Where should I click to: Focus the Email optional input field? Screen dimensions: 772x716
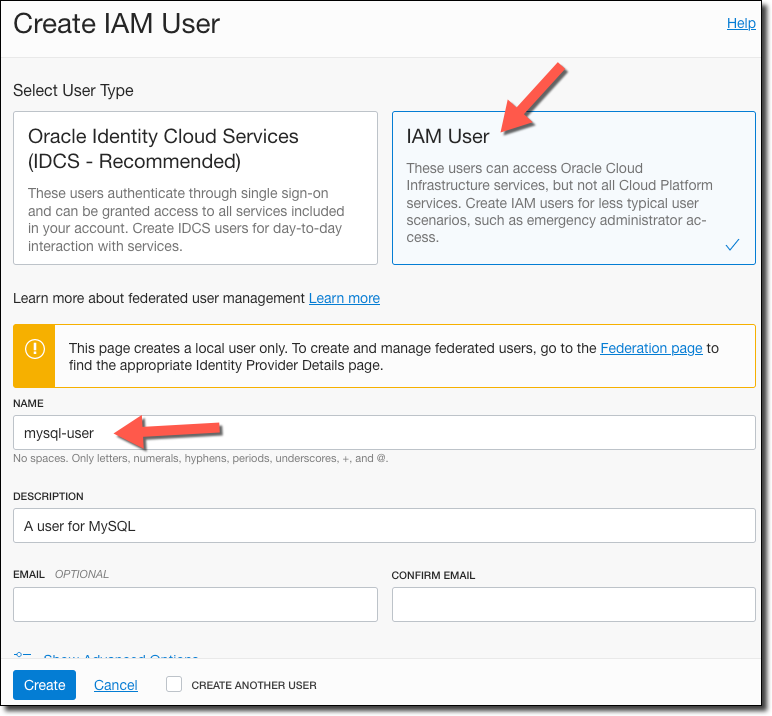click(195, 604)
